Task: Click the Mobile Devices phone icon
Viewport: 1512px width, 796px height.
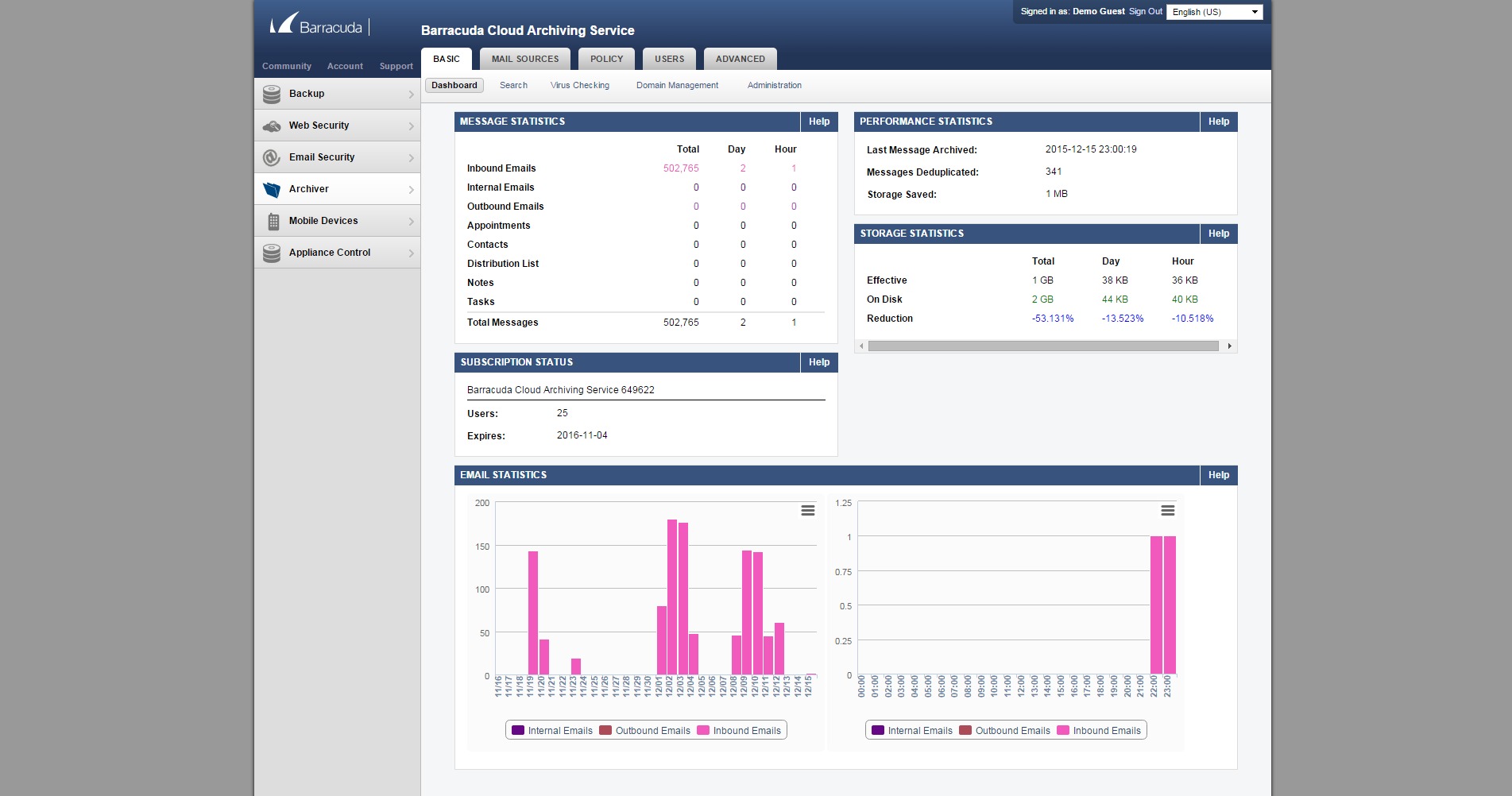Action: coord(273,221)
